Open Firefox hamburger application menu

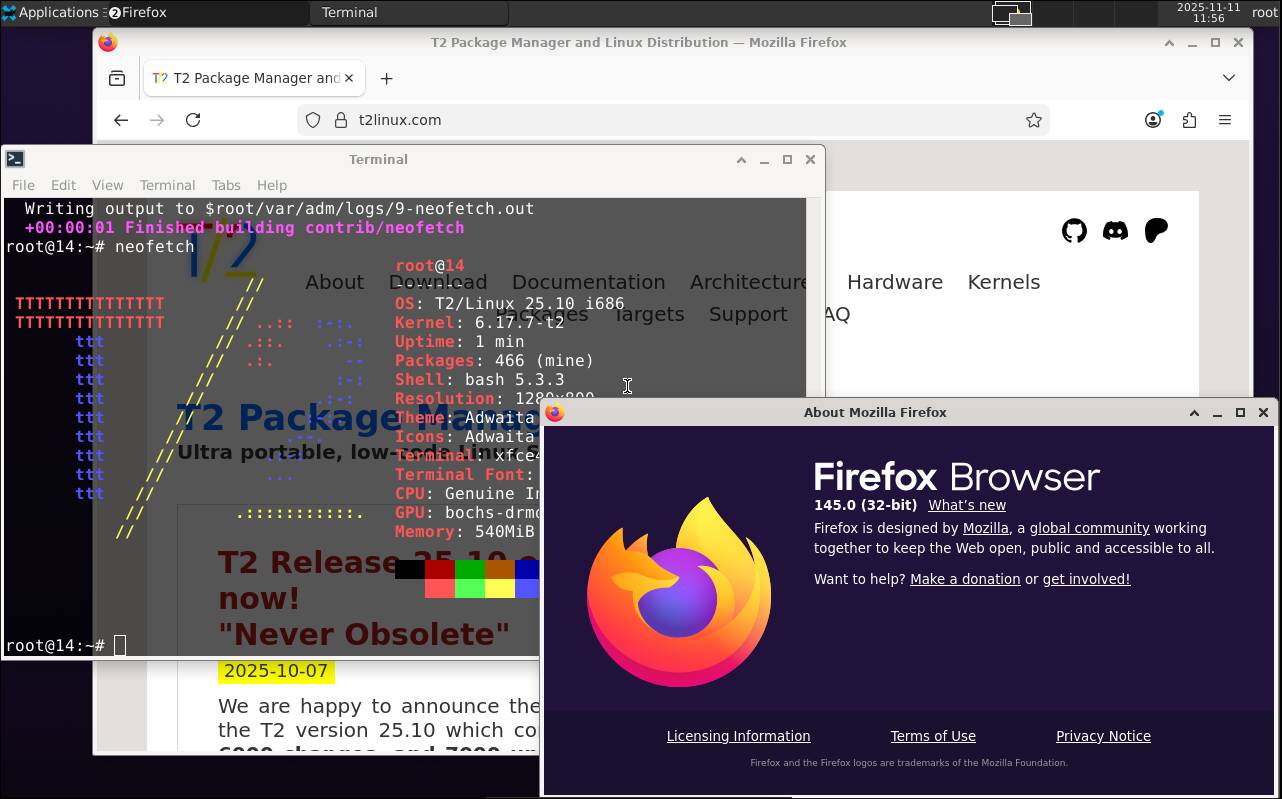click(1225, 120)
